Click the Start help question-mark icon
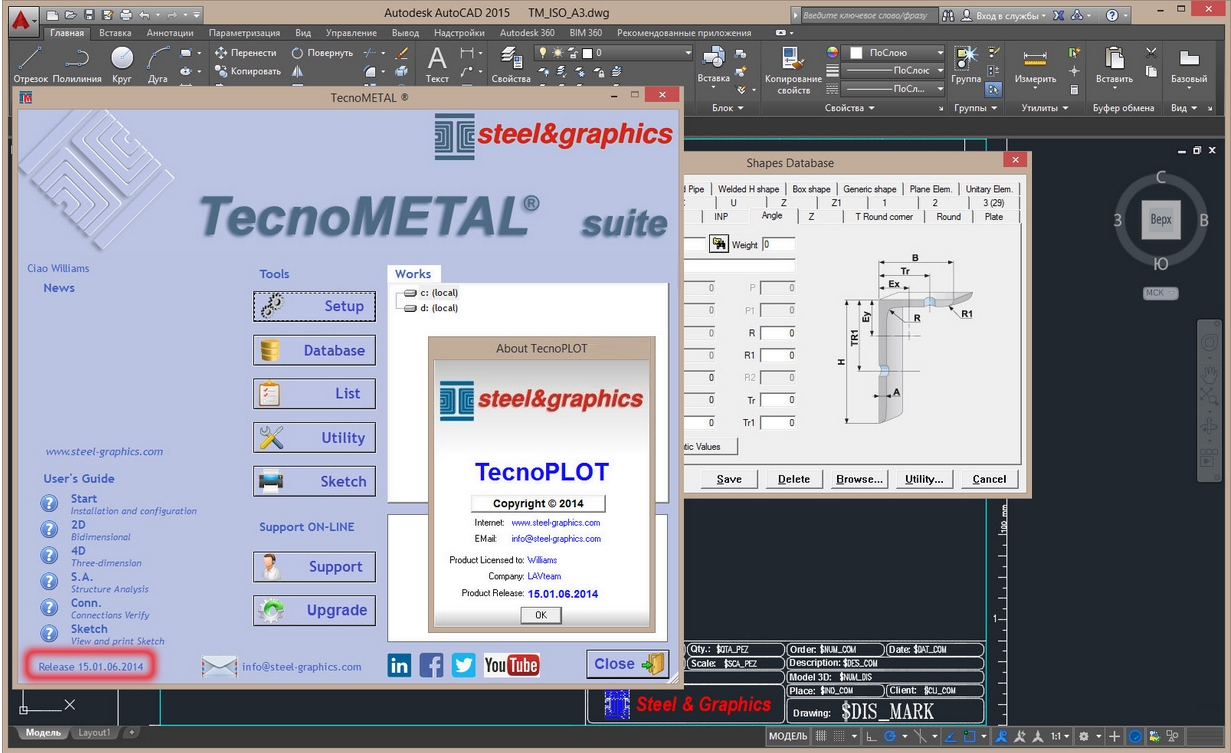Screen dimensions: 1231x753 (x=49, y=503)
